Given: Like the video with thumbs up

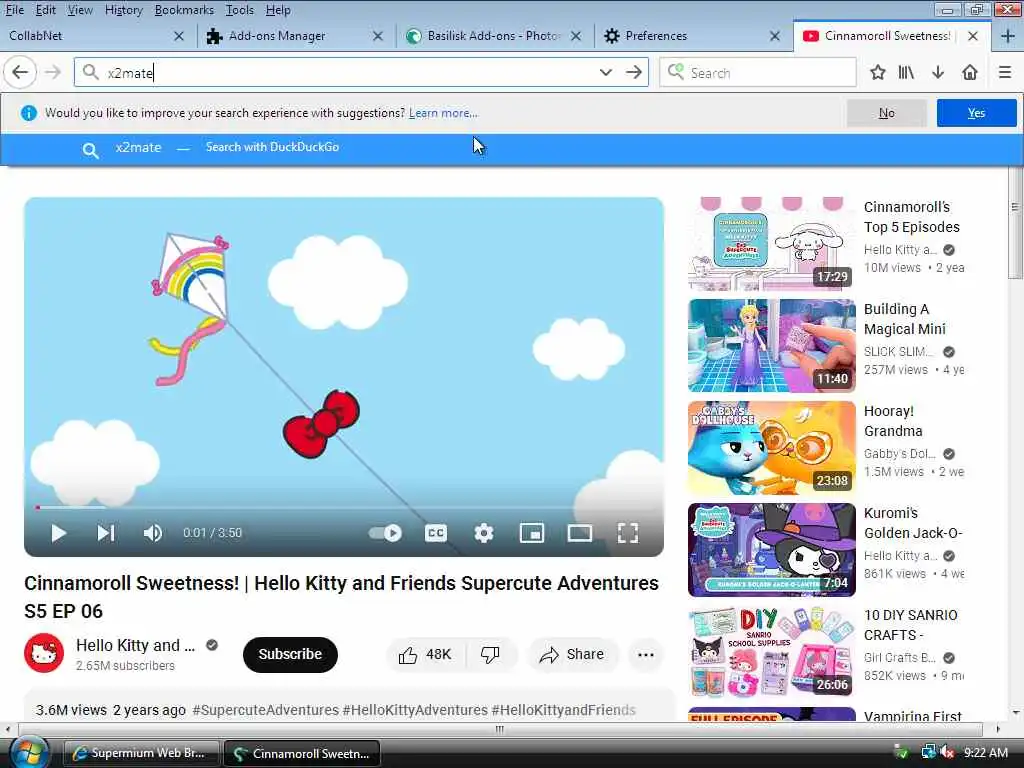Looking at the screenshot, I should [426, 654].
